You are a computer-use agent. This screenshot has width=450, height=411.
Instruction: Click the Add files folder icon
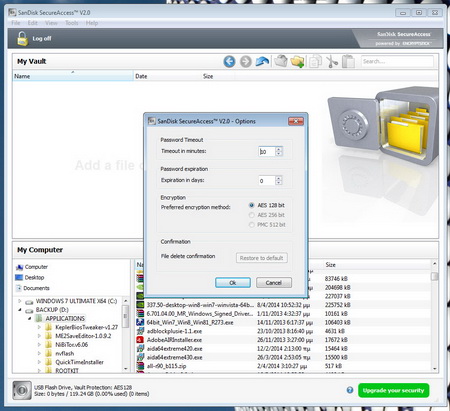click(297, 61)
